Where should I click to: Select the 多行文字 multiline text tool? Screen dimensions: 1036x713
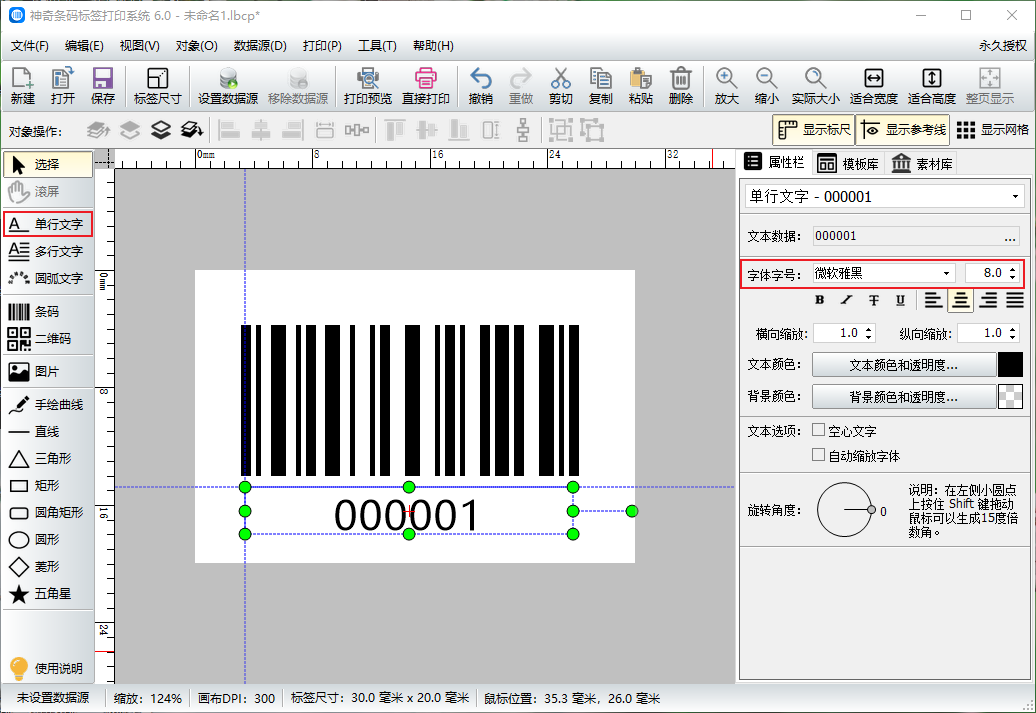tap(48, 251)
